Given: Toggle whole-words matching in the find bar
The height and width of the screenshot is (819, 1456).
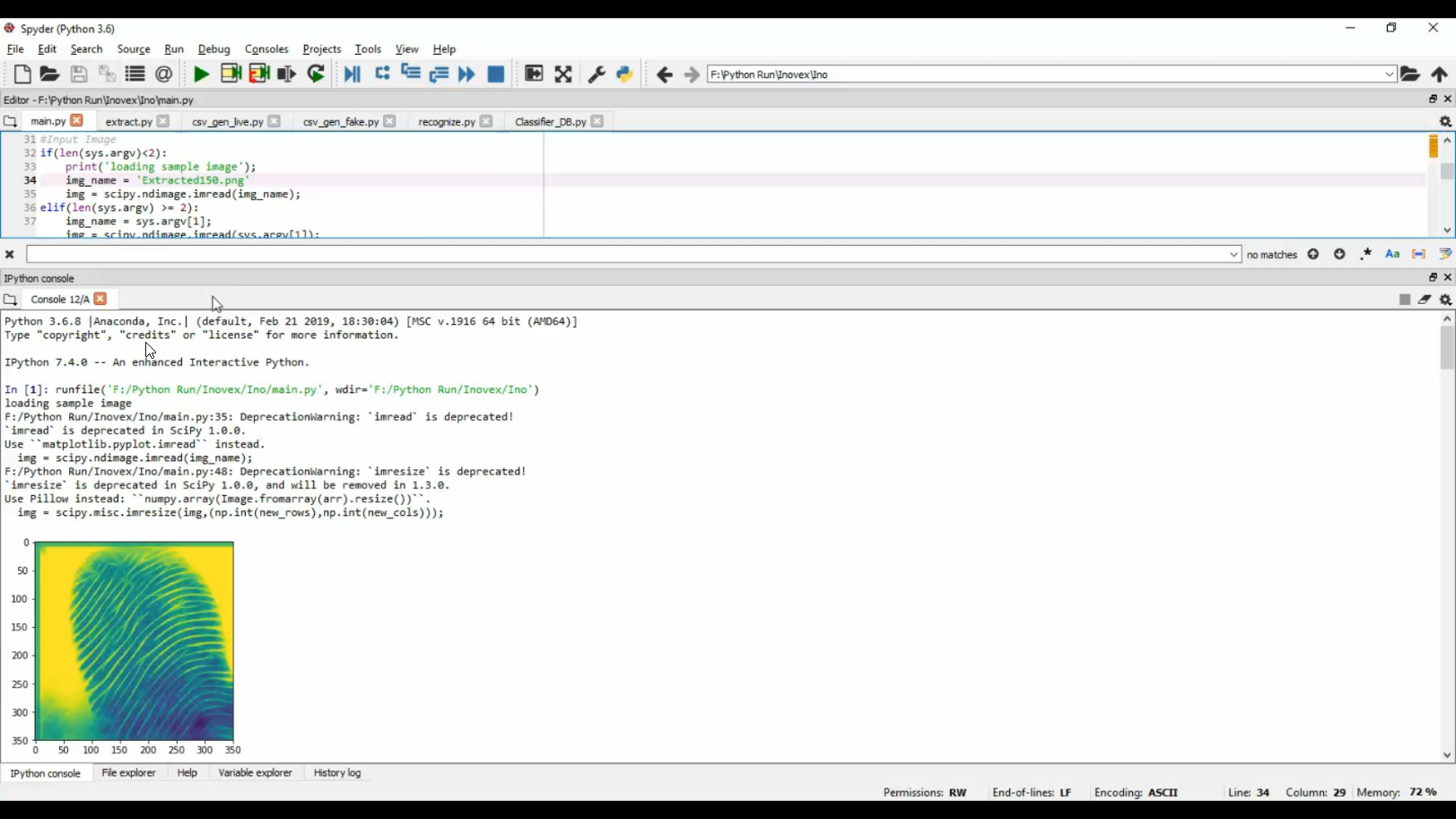Looking at the screenshot, I should pyautogui.click(x=1418, y=254).
